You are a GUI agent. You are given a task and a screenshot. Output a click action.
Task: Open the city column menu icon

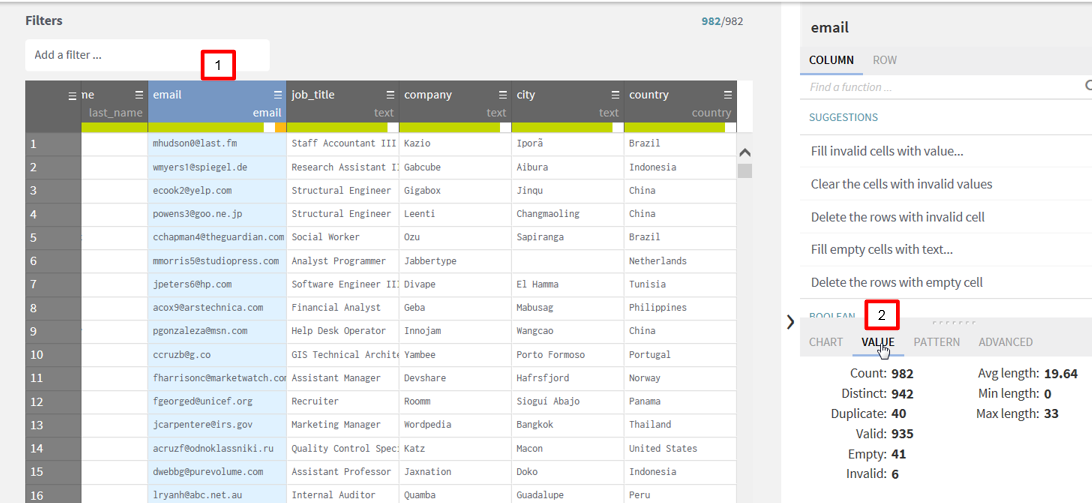click(615, 95)
